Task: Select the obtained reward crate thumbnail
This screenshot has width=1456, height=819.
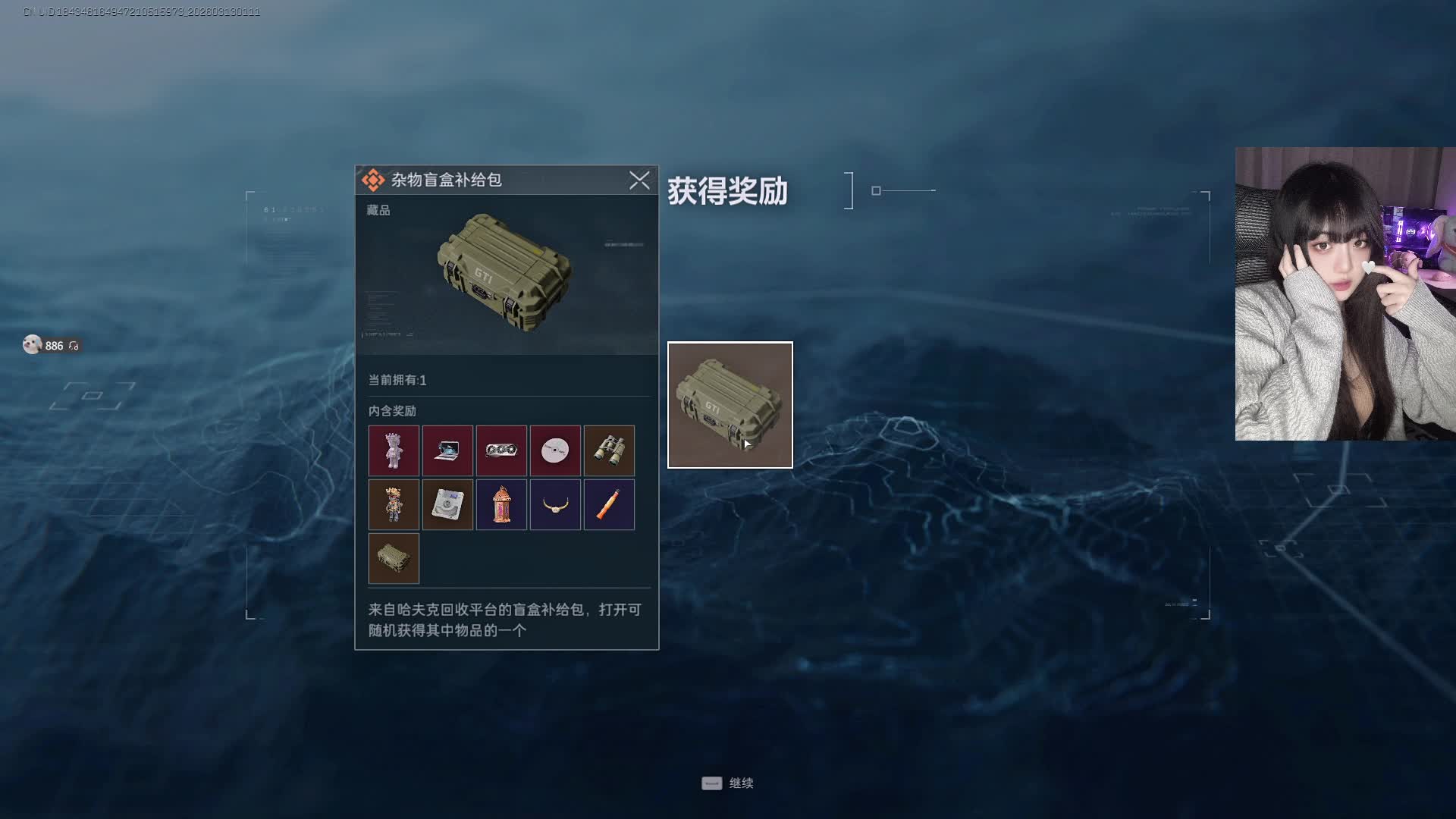Action: tap(730, 405)
